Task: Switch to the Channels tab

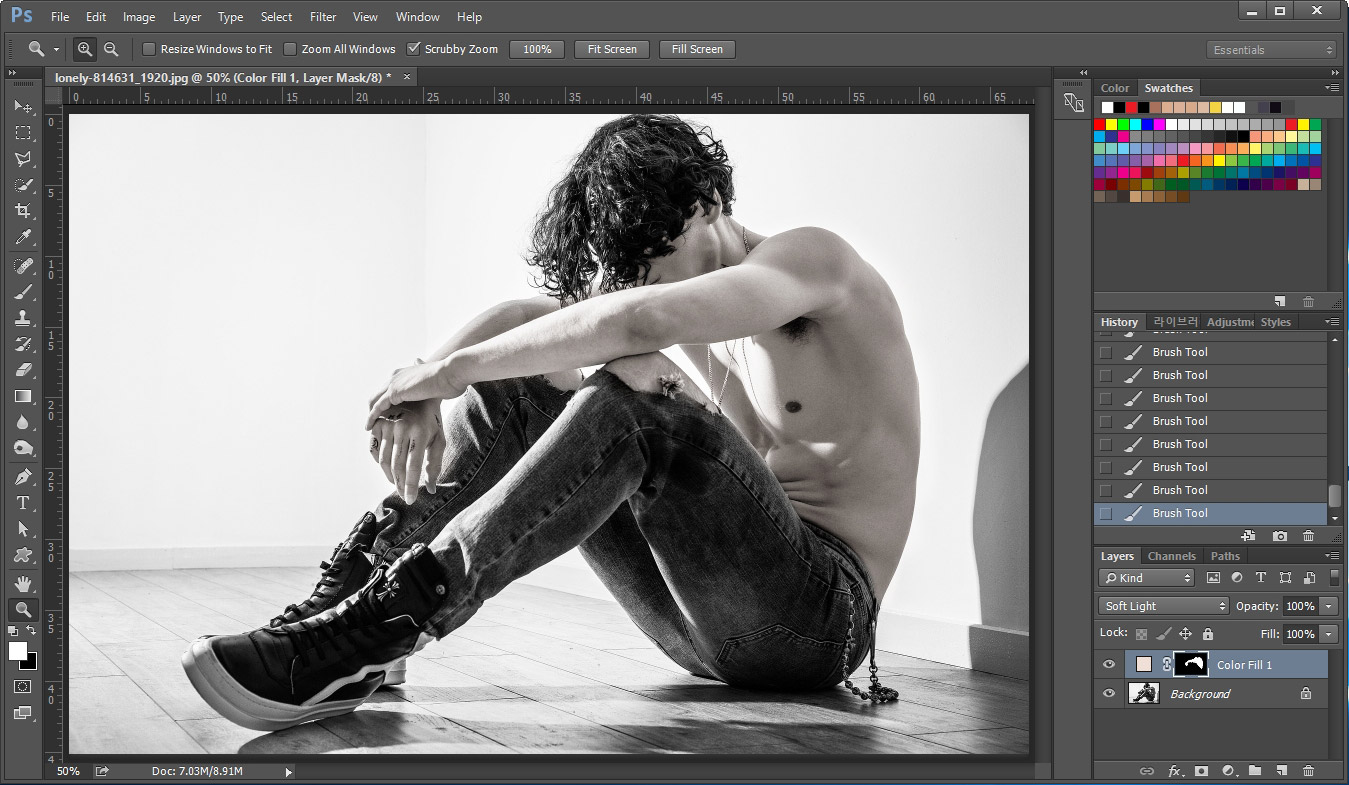Action: pyautogui.click(x=1171, y=556)
